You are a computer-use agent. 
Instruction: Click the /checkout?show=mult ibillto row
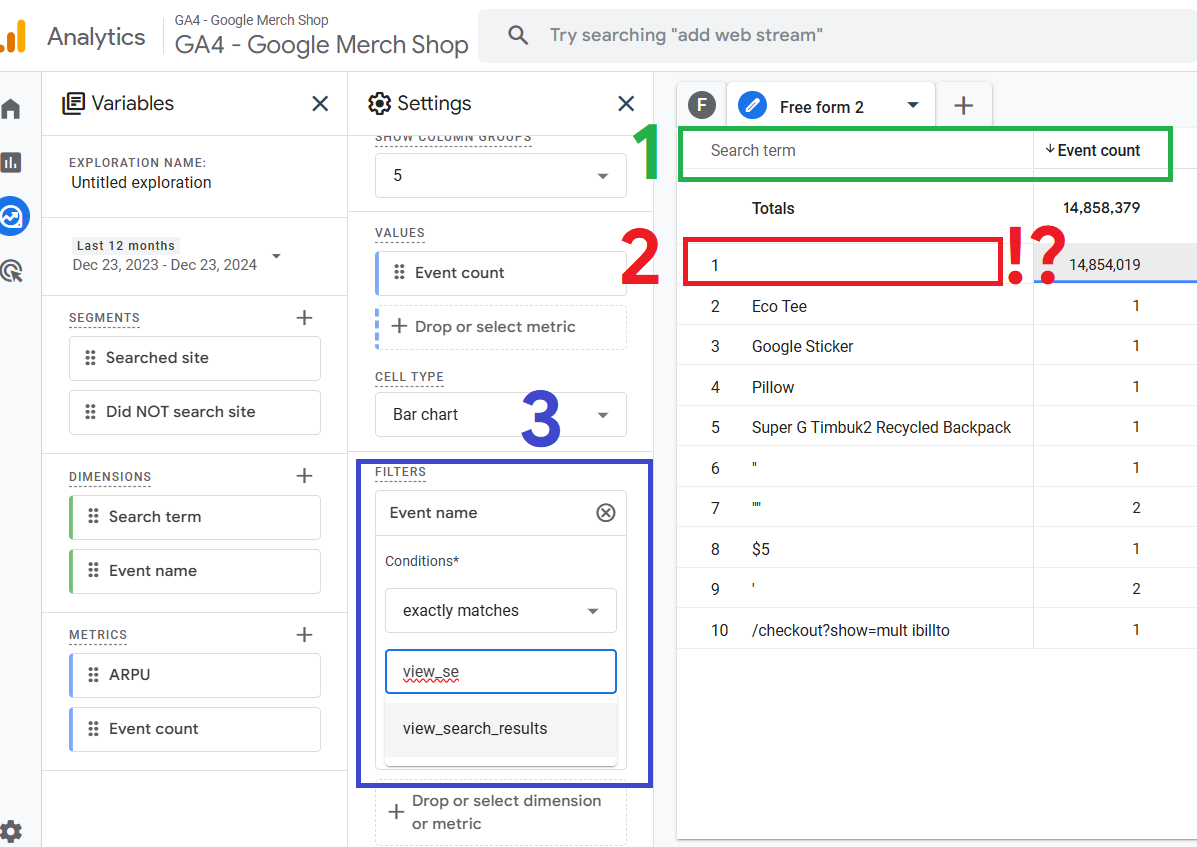tap(937, 630)
